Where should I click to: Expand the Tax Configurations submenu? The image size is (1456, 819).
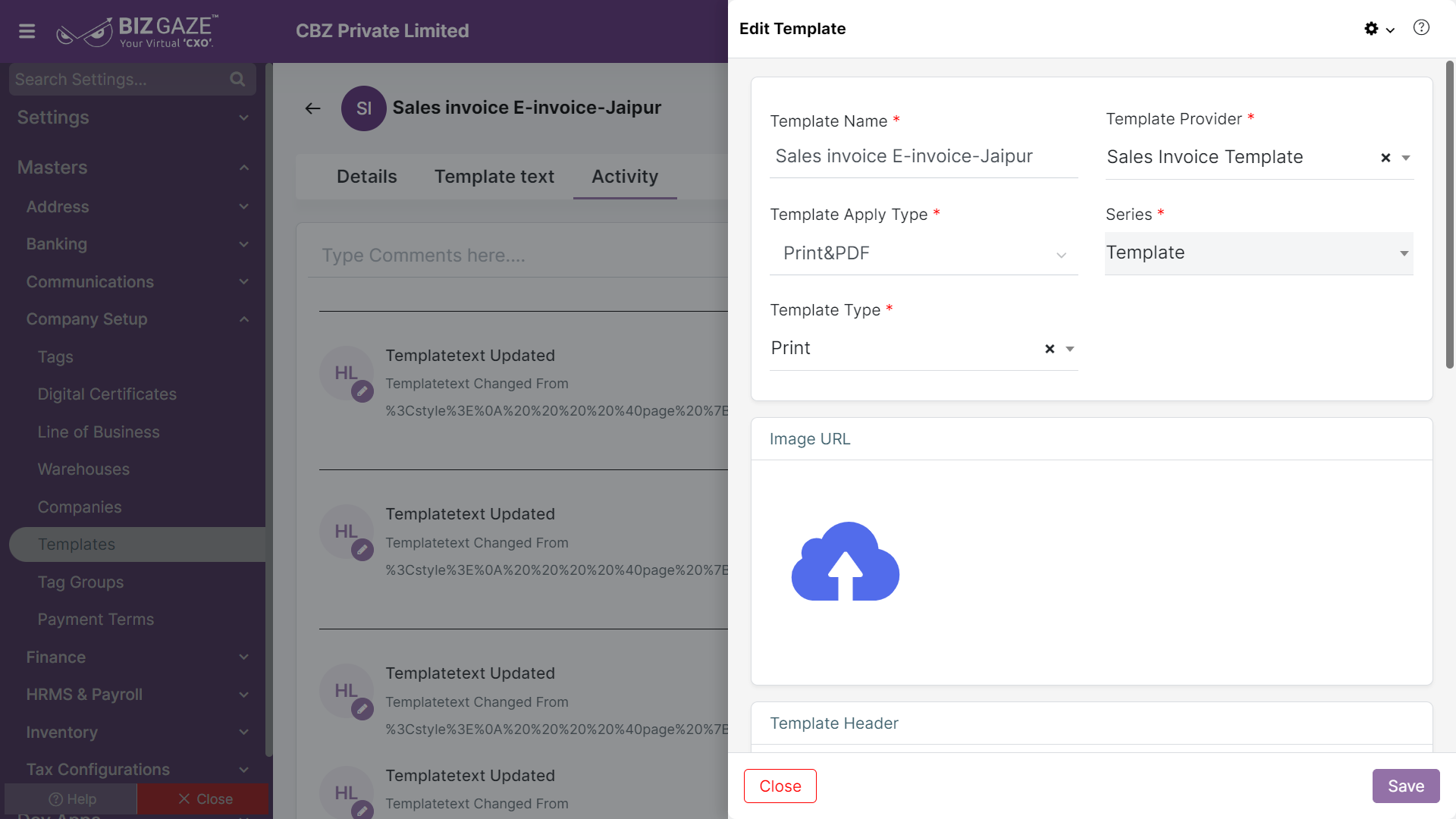point(243,770)
